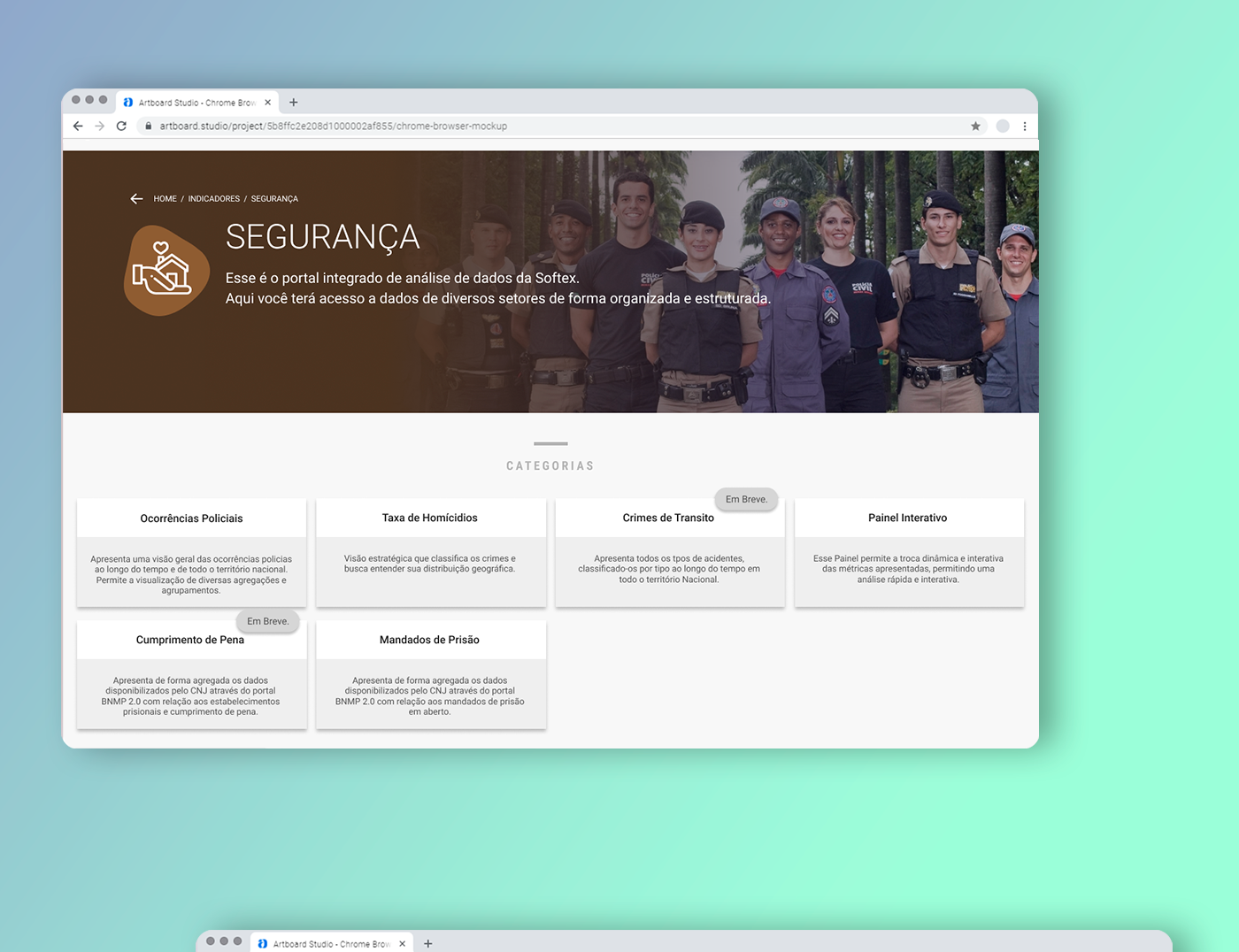Reload the page with refresh icon
Image resolution: width=1239 pixels, height=952 pixels.
point(121,127)
